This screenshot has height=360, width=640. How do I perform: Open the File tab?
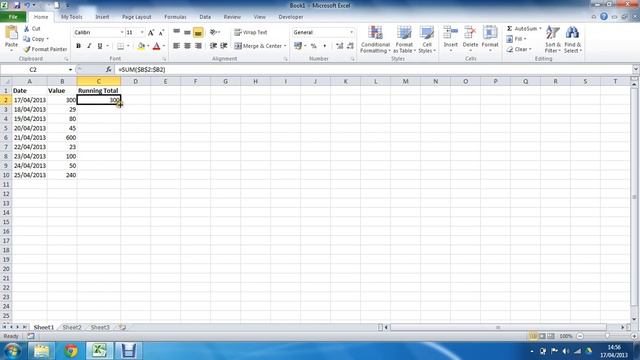13,17
